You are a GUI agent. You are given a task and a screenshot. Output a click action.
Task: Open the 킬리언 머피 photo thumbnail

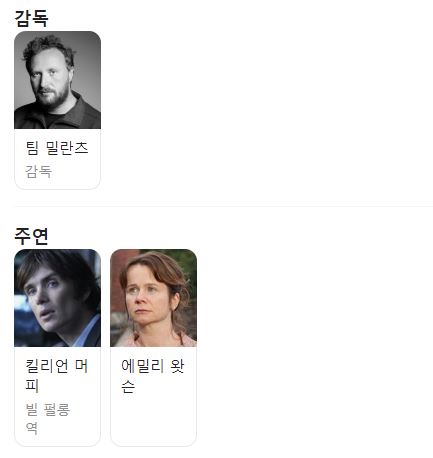click(57, 298)
